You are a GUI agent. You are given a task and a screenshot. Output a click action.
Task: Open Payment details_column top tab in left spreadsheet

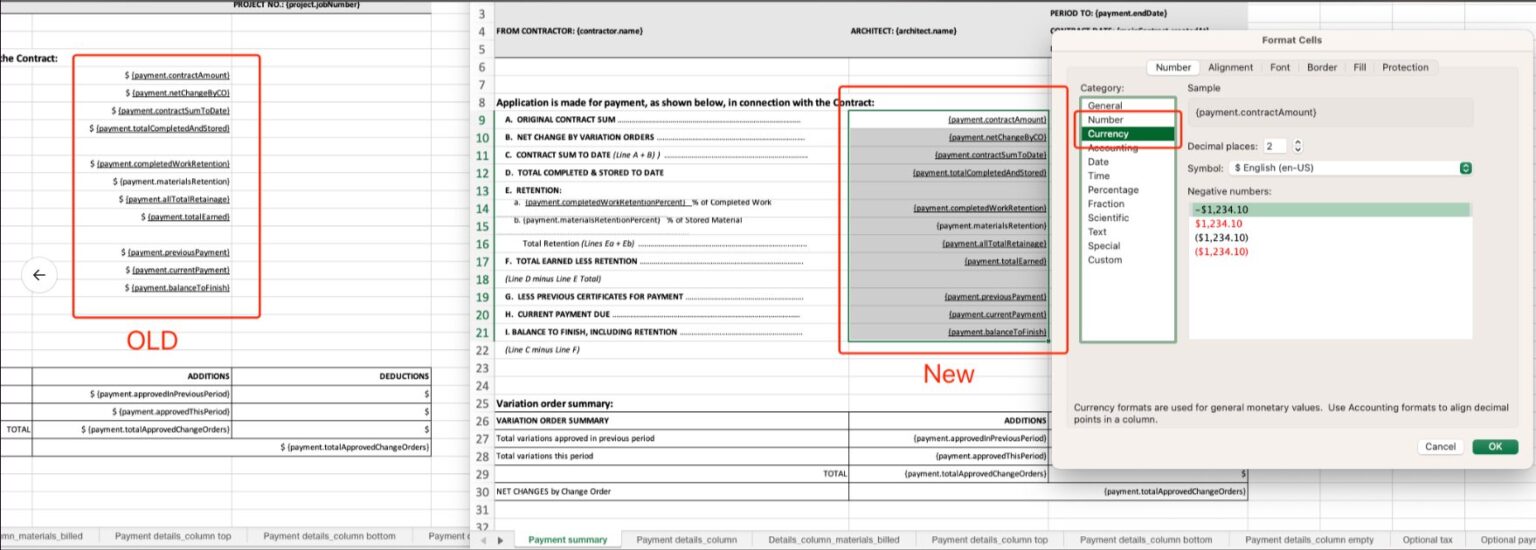pyautogui.click(x=173, y=536)
